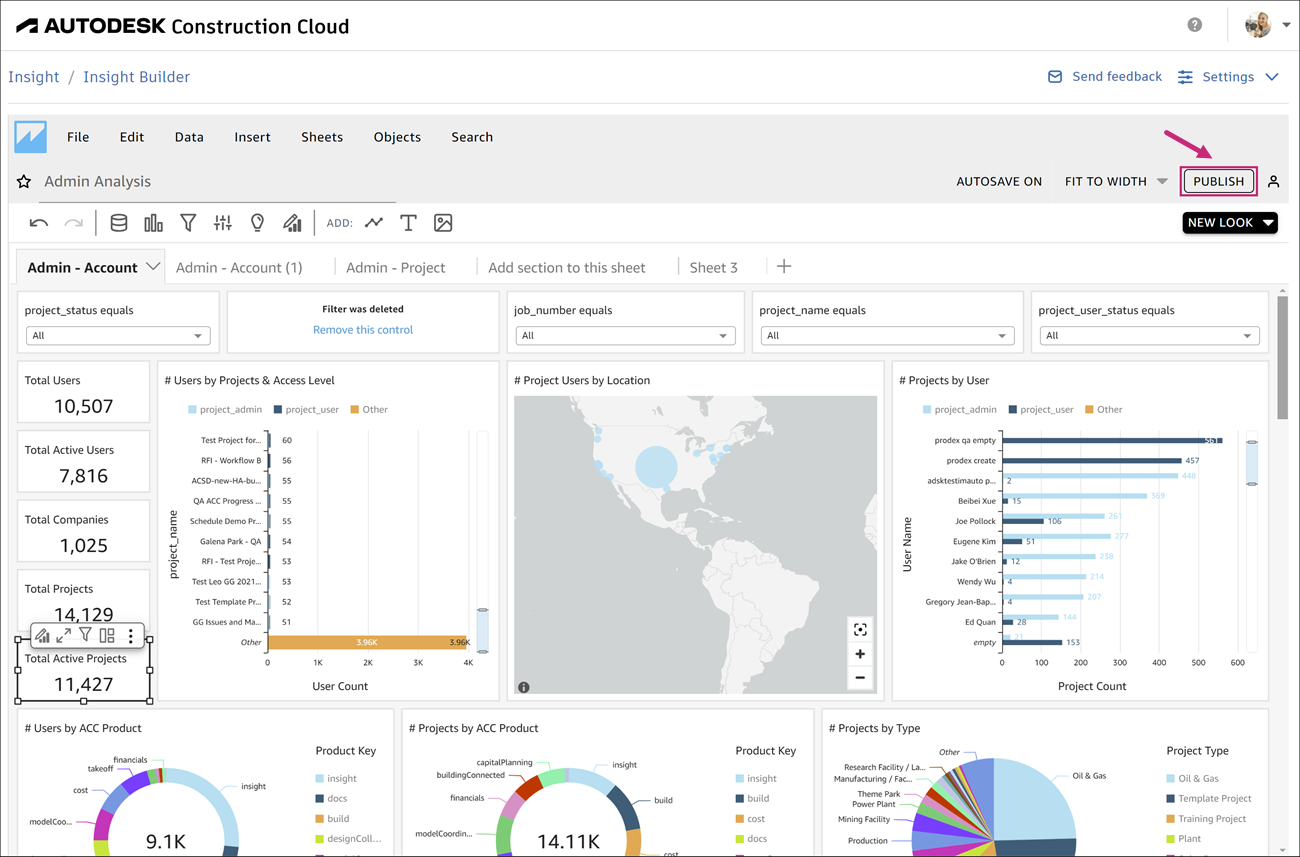Open the Insert menu
The image size is (1300, 857).
(252, 137)
